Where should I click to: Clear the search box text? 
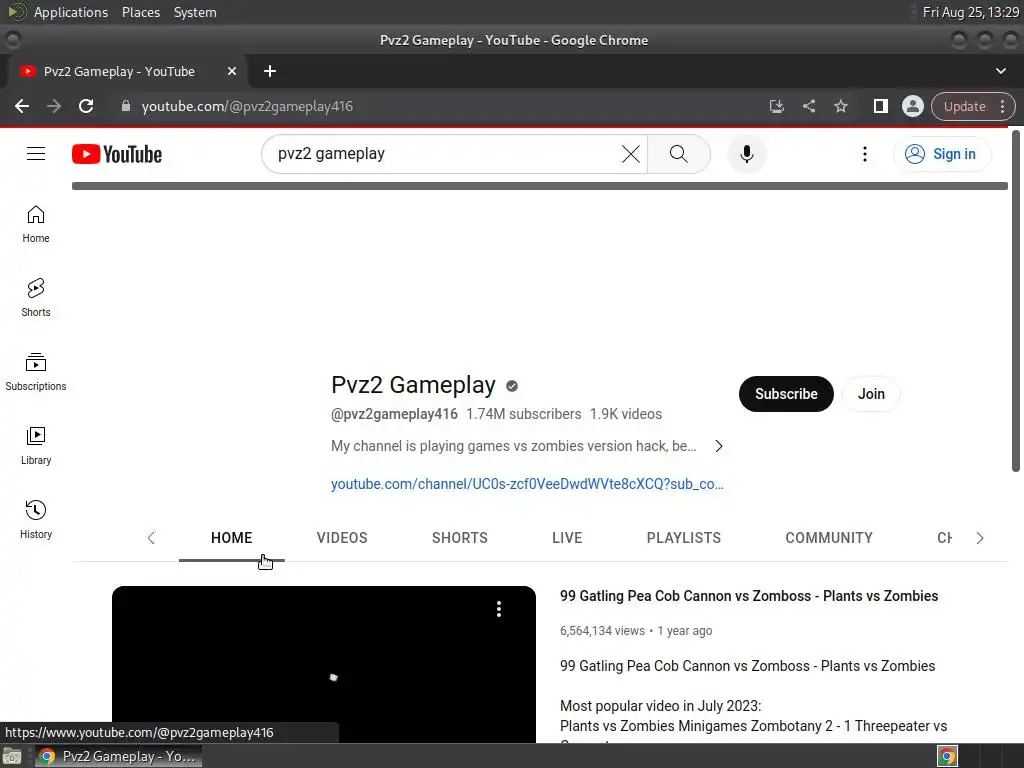point(630,154)
